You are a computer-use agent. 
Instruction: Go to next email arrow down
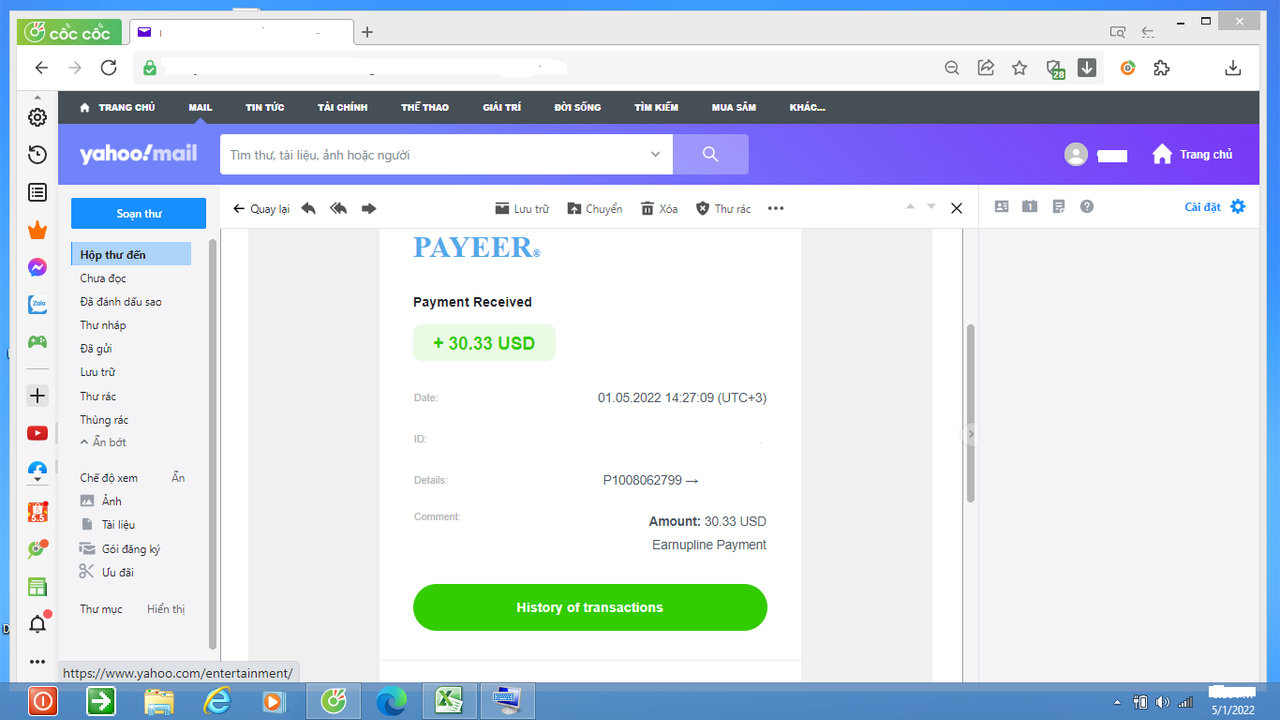[931, 206]
